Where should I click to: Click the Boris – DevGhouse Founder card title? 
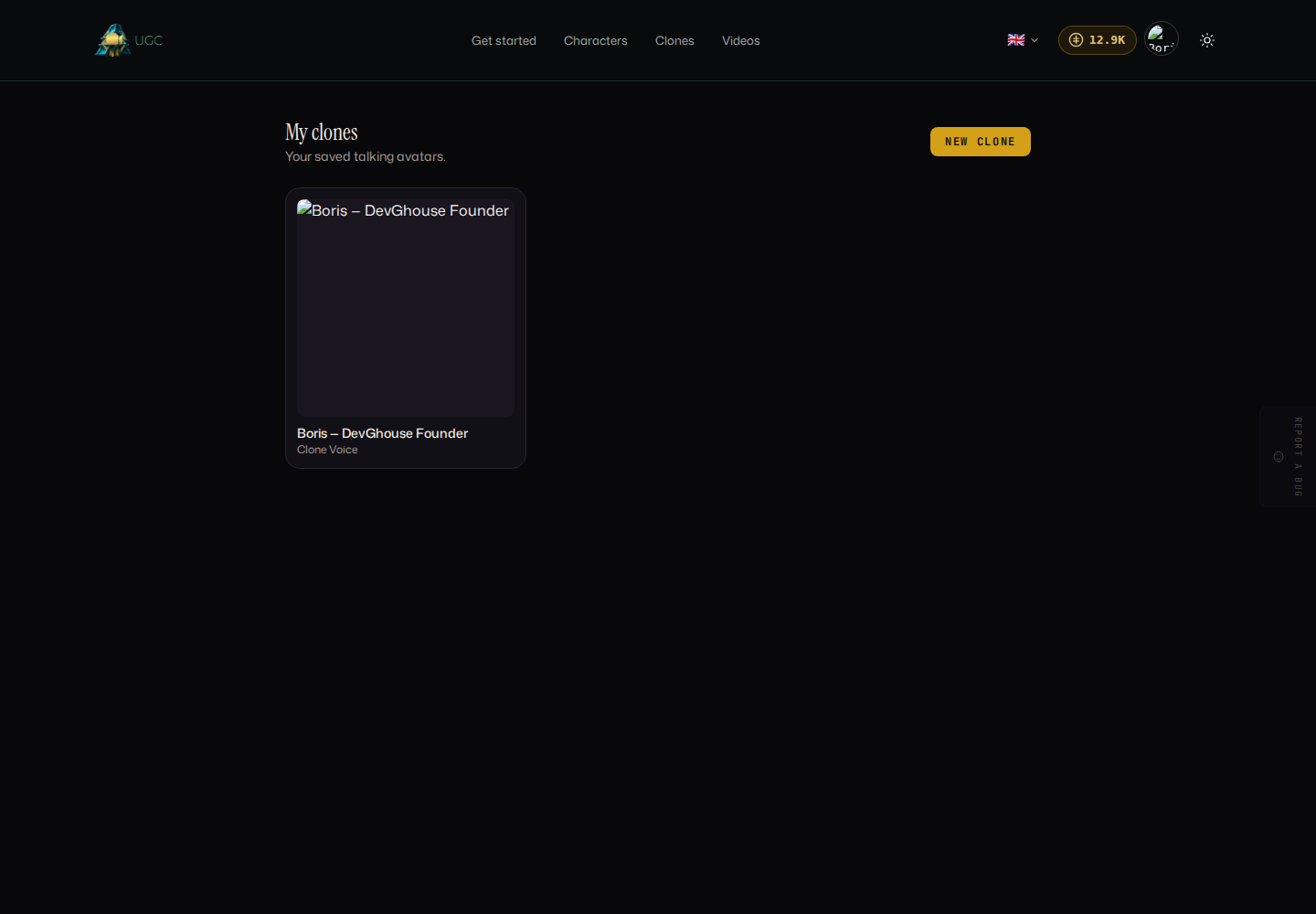[382, 433]
